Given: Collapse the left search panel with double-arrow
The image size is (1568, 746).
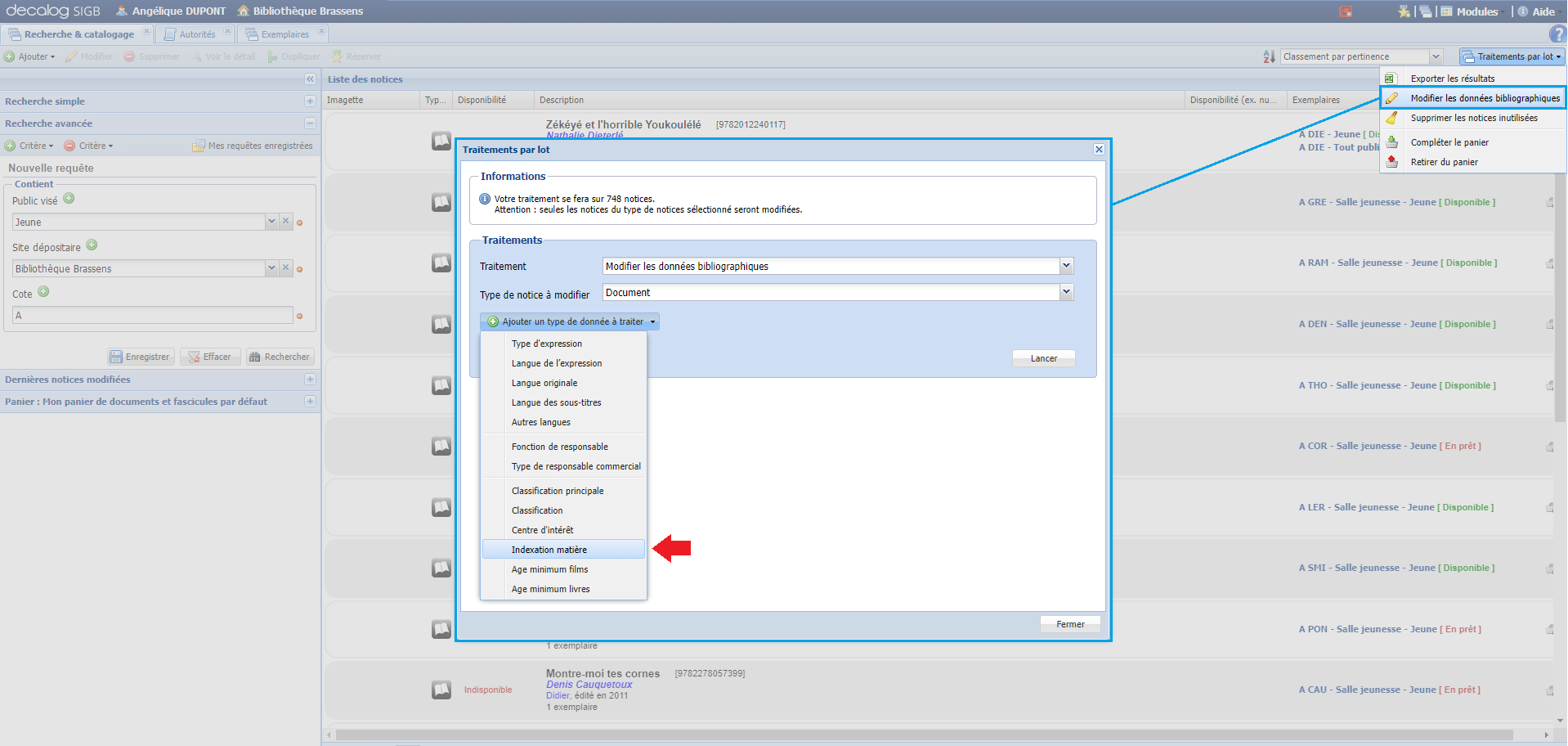Looking at the screenshot, I should click(310, 79).
